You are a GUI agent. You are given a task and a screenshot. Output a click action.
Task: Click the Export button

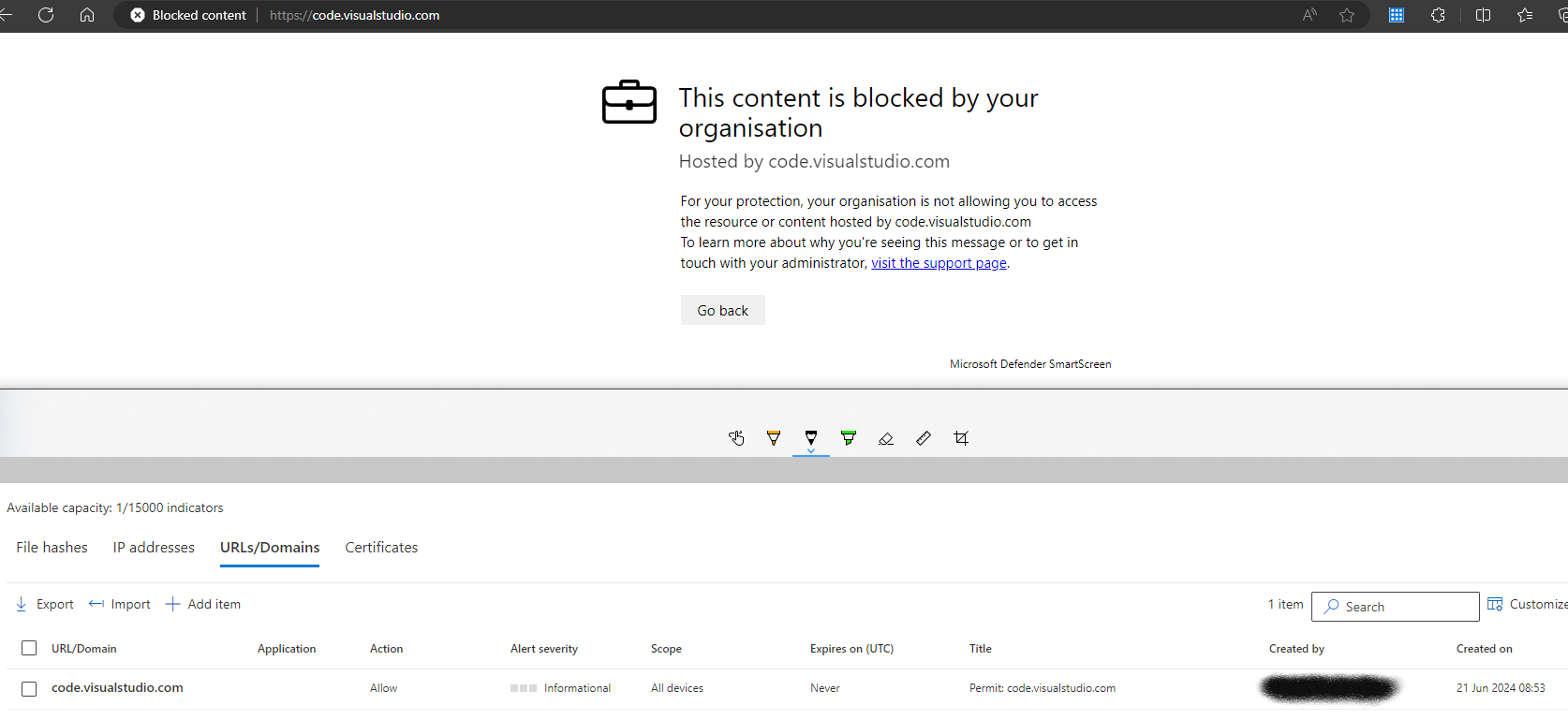(x=44, y=605)
